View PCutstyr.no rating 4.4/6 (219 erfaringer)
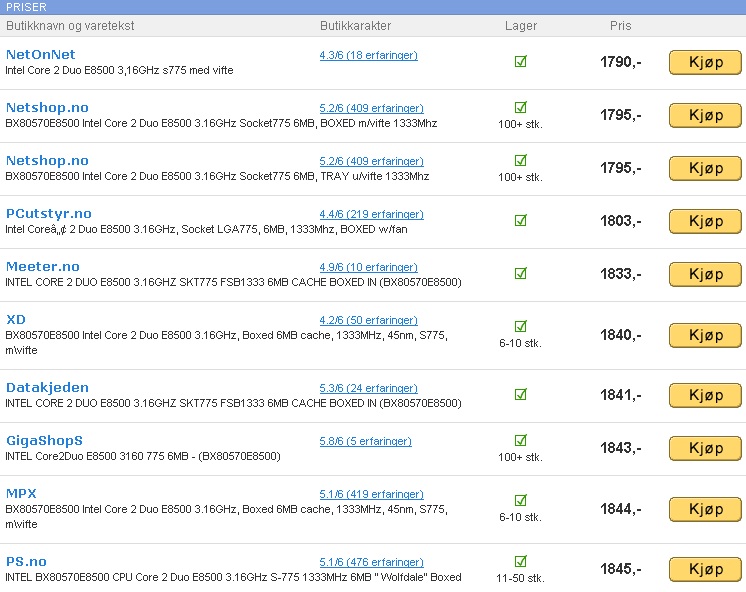The image size is (746, 592). pos(371,214)
